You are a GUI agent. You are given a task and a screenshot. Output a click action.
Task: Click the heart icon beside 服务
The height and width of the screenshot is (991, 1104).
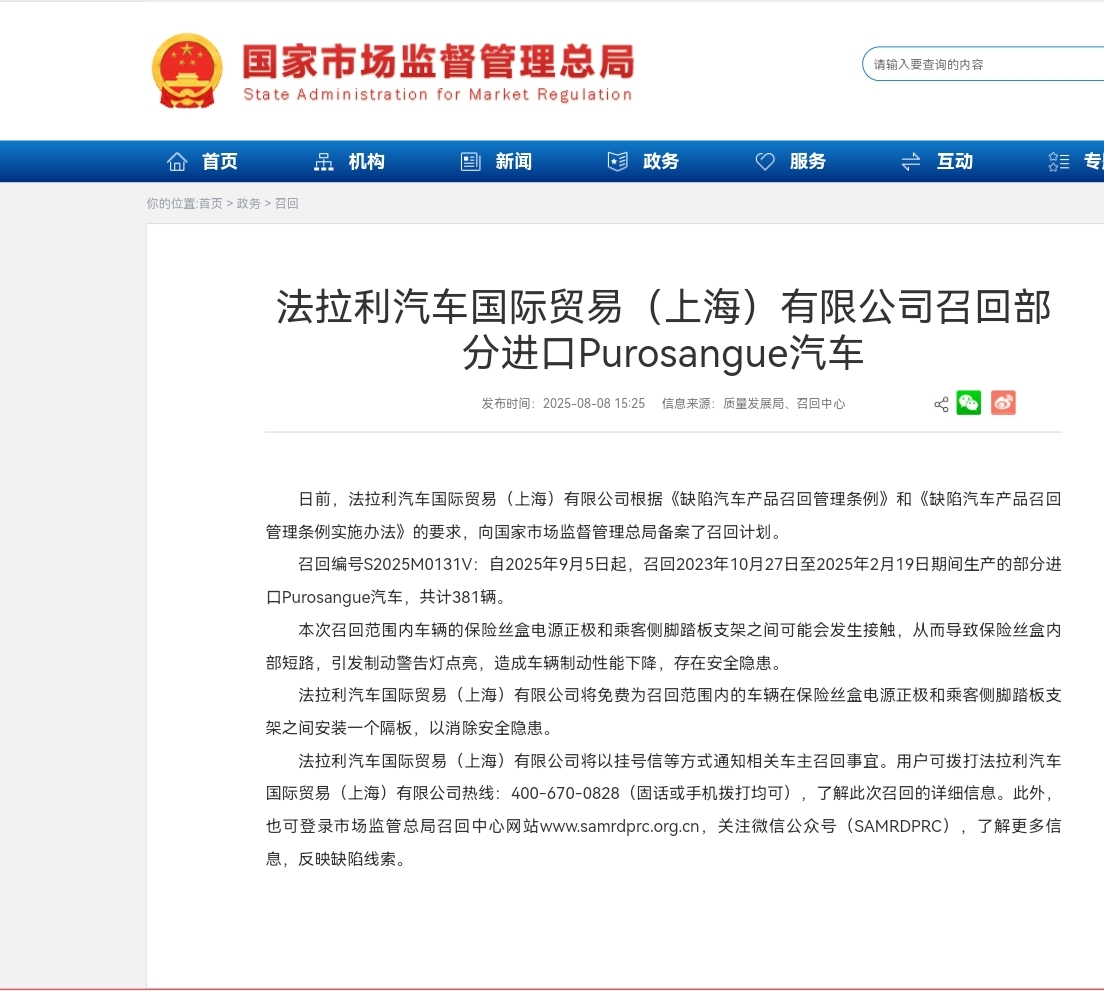(x=765, y=162)
